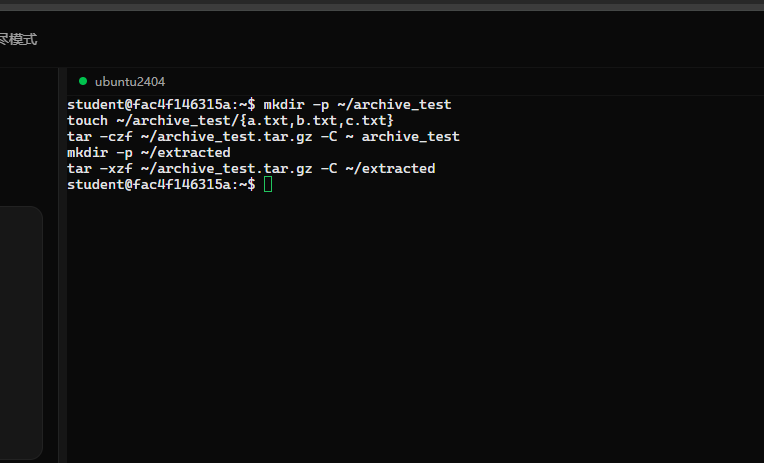Image resolution: width=764 pixels, height=463 pixels.
Task: Click the first student@fac4f146315a prompt text
Action: pyautogui.click(x=161, y=104)
